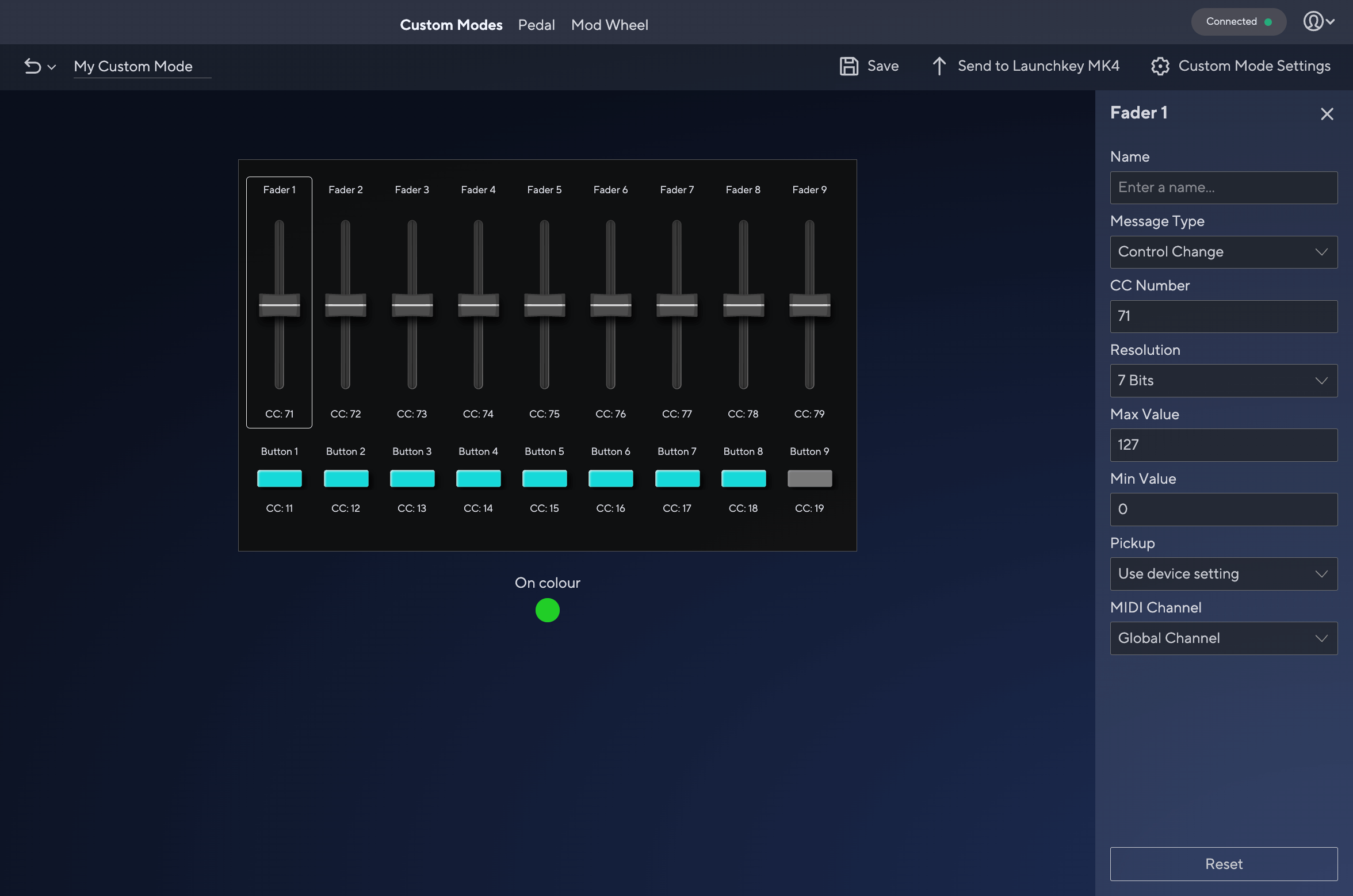Select the Button 6 cyan pad
The image size is (1353, 896).
point(611,478)
